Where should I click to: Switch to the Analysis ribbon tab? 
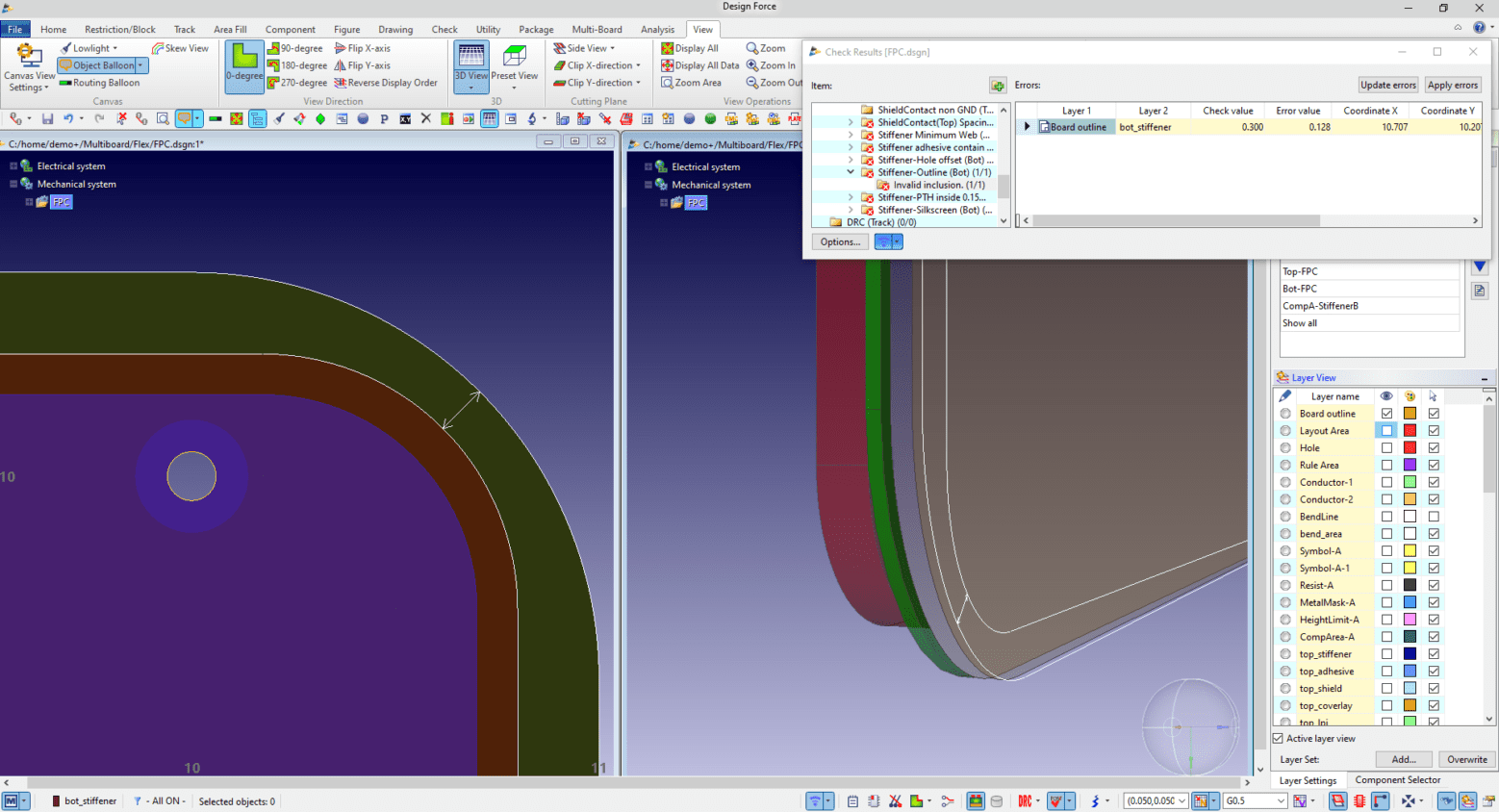coord(658,29)
